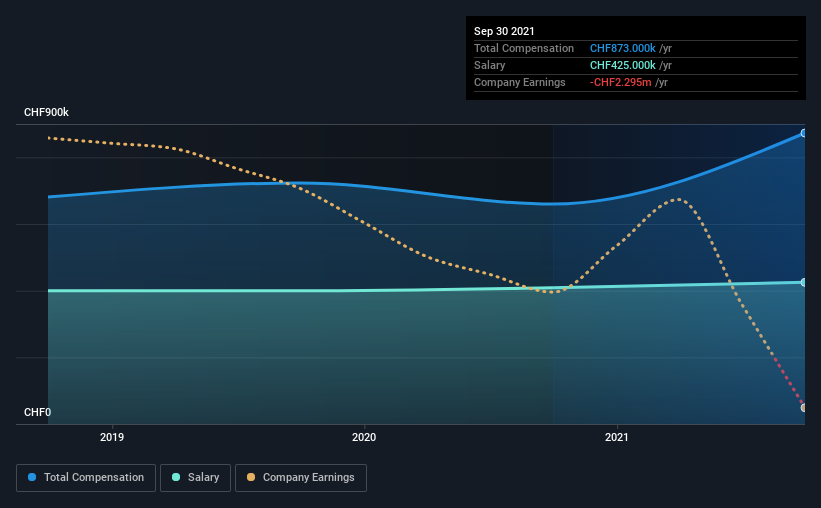Click the 2020 x-axis label

click(x=364, y=437)
